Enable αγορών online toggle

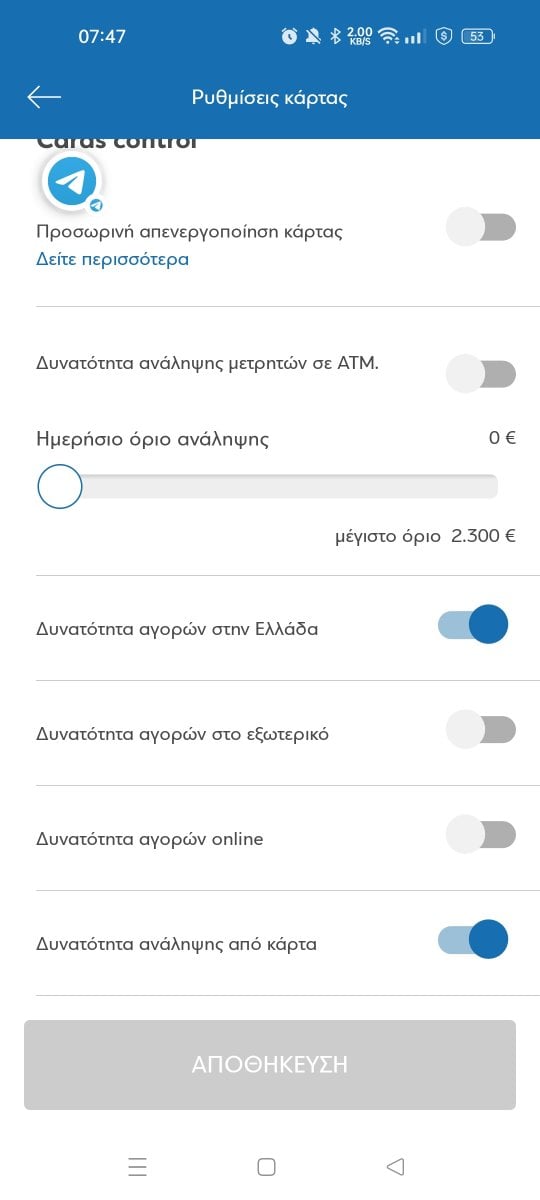pyautogui.click(x=481, y=834)
